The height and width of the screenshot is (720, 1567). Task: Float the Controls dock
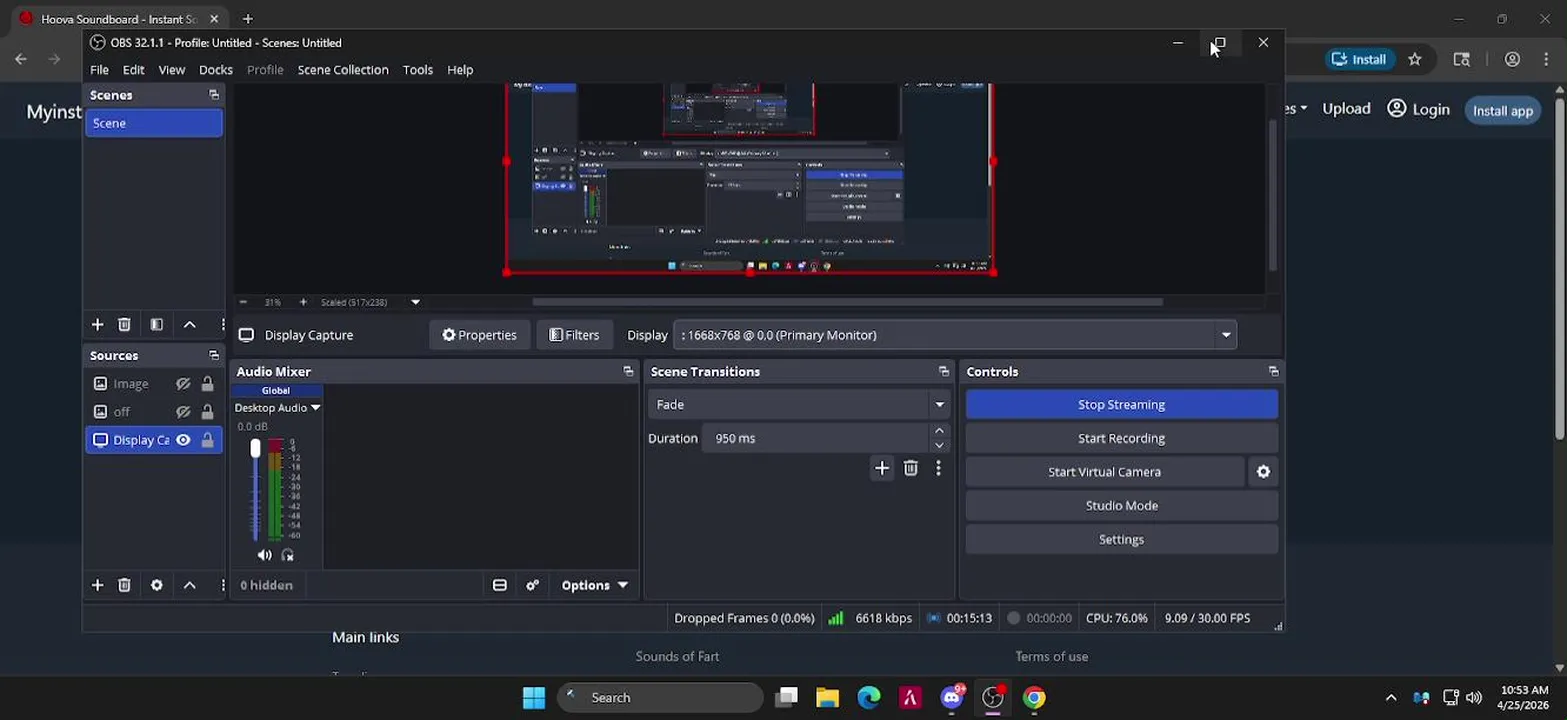coord(1273,371)
